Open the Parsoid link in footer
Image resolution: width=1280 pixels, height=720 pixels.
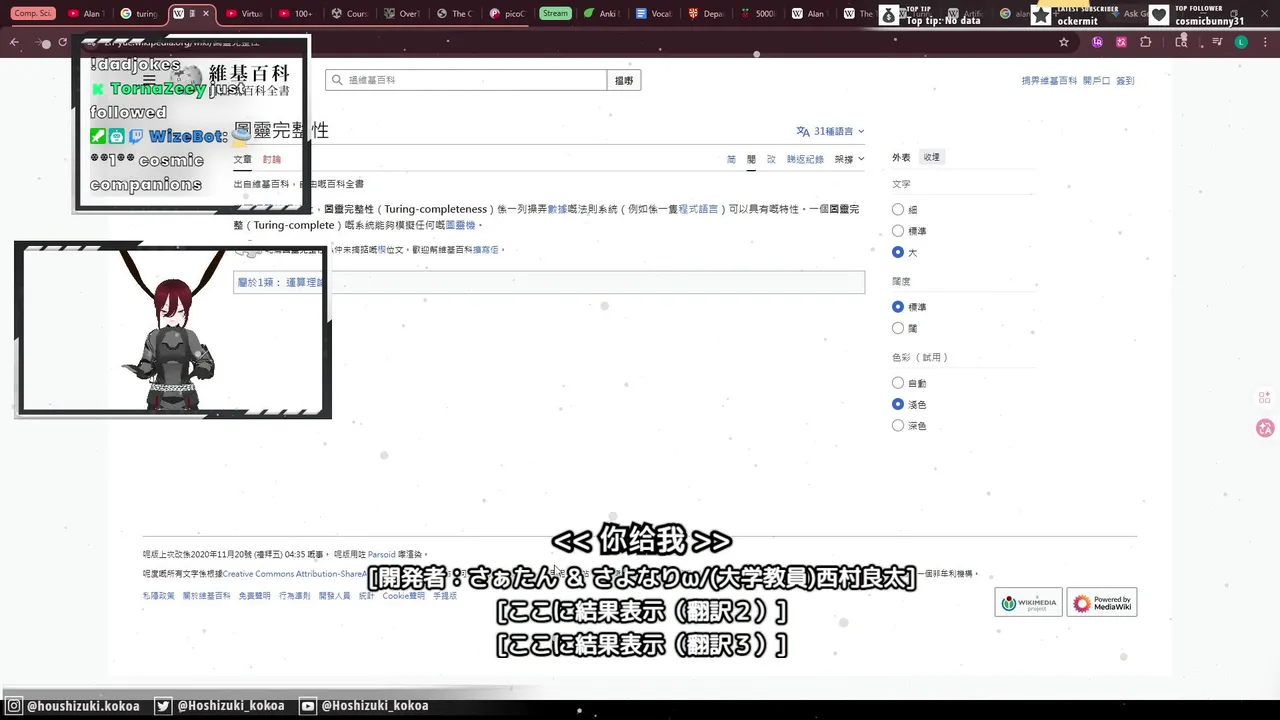pyautogui.click(x=381, y=554)
